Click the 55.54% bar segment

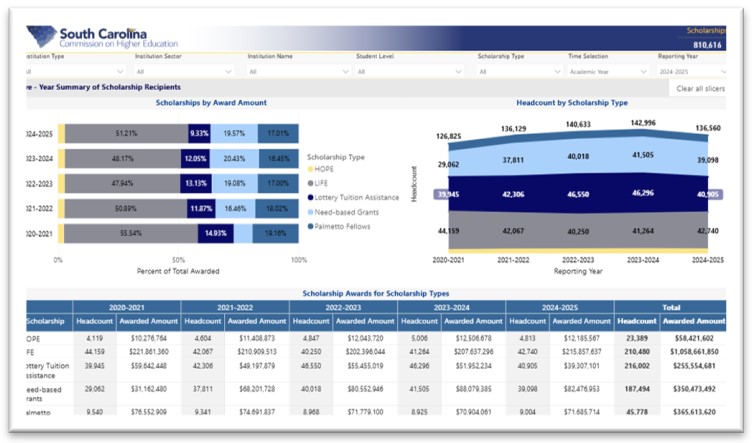(x=131, y=233)
